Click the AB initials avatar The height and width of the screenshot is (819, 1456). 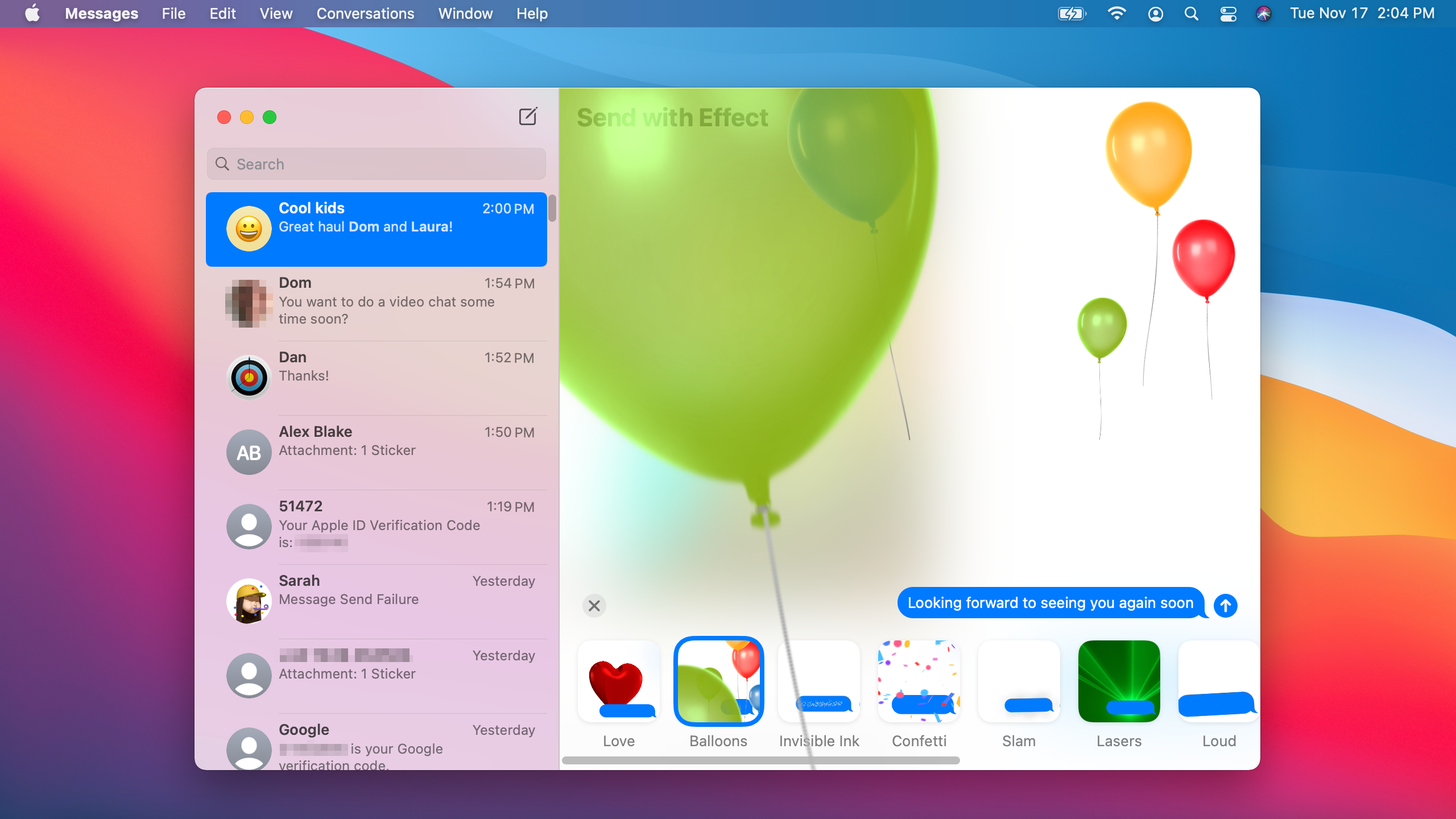249,452
